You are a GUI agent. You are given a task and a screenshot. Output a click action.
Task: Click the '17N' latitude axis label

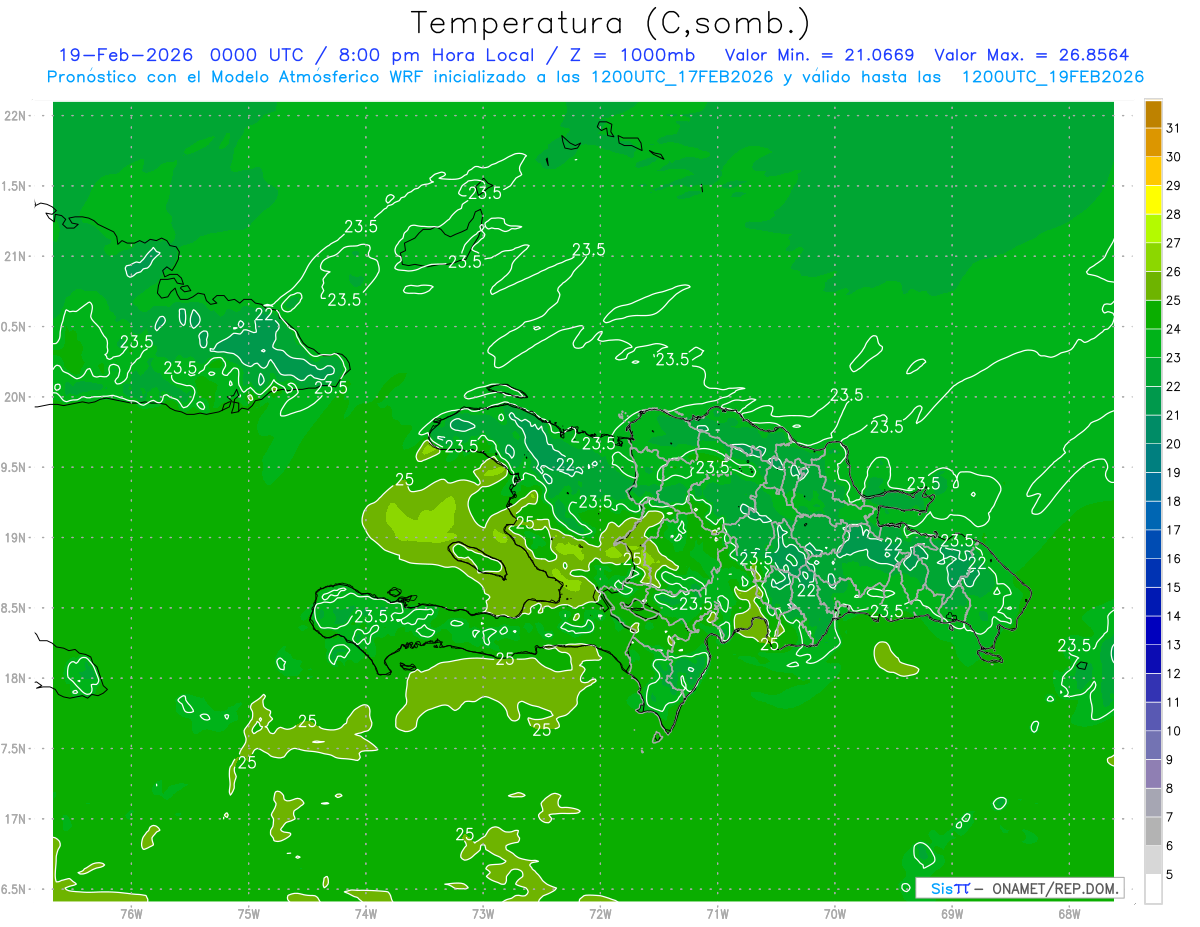coord(16,819)
